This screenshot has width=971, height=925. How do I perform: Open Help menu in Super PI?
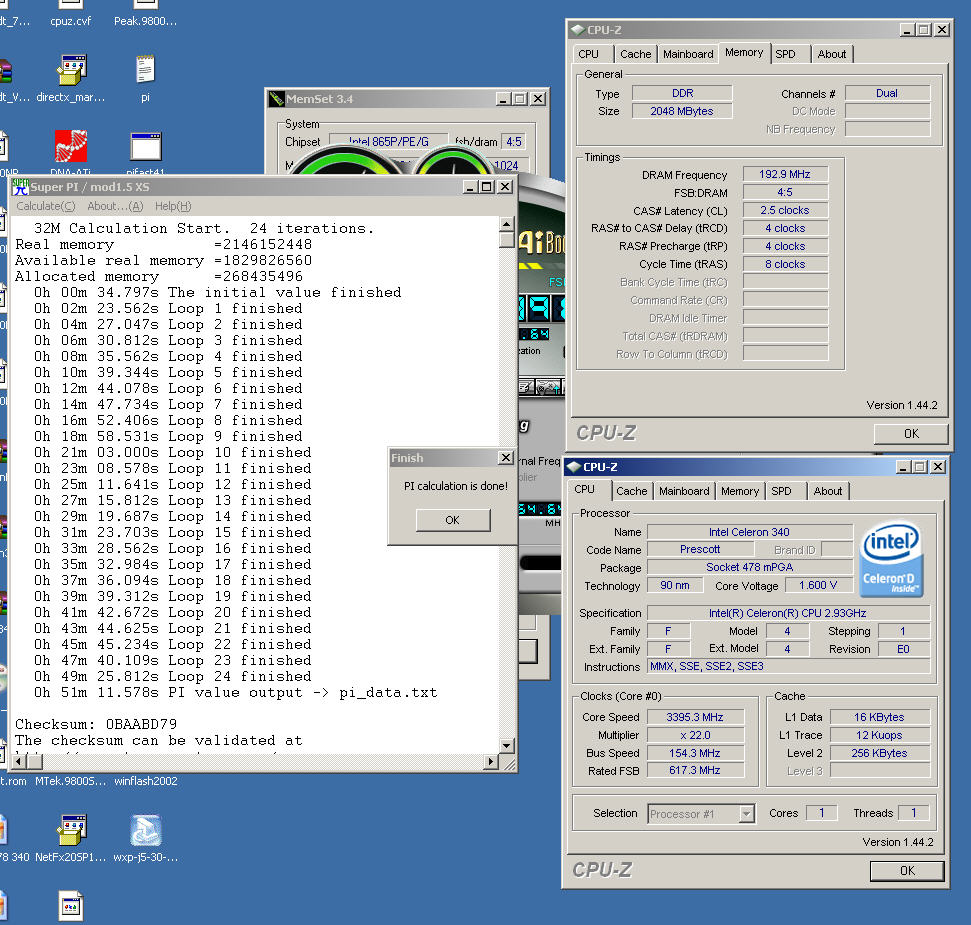click(173, 206)
